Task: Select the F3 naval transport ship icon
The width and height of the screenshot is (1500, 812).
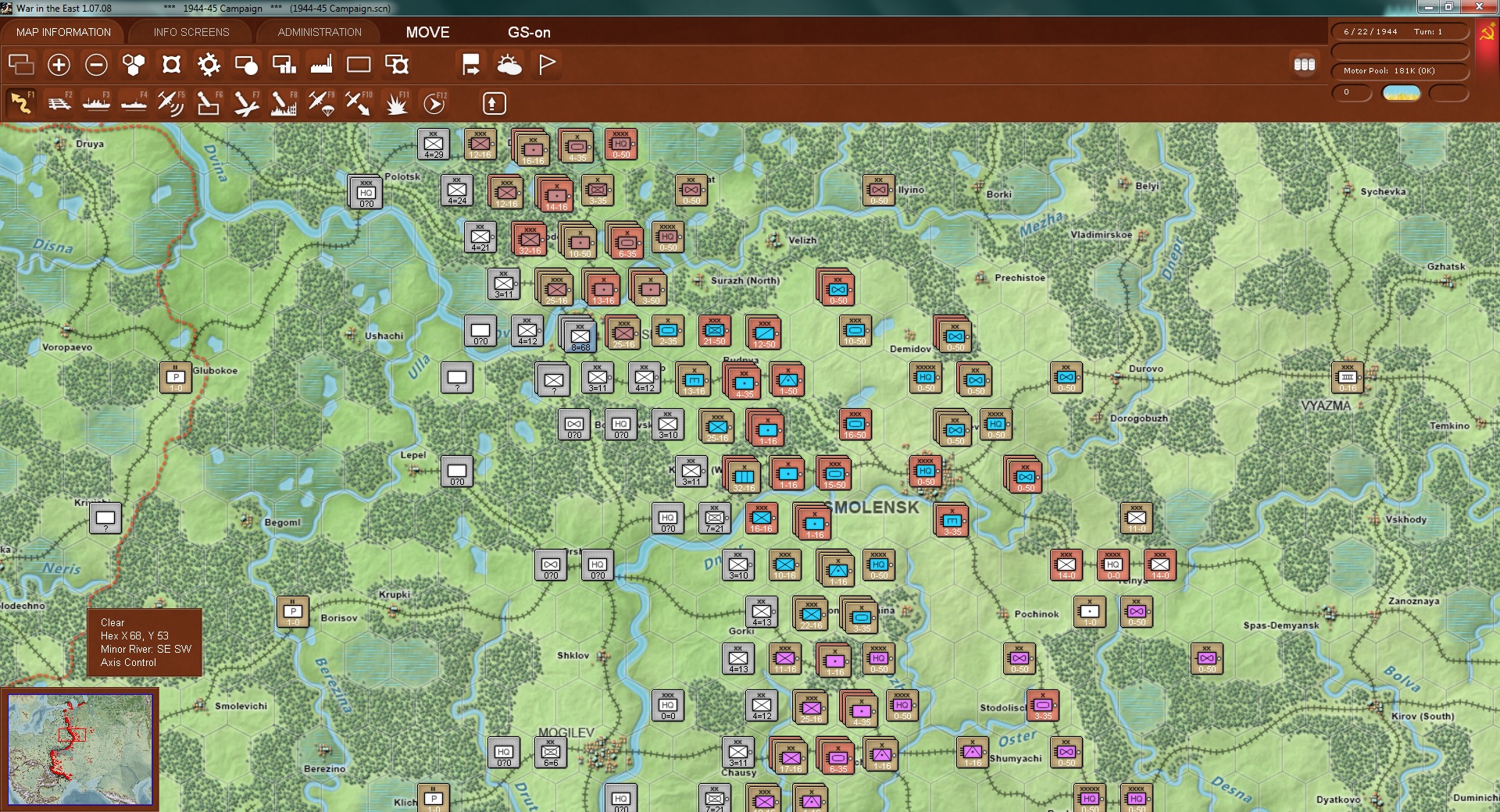Action: coord(96,103)
